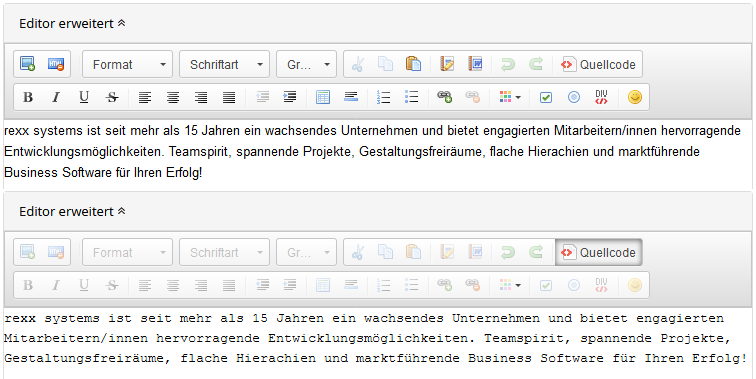
Task: Click the HTML template icon in active toolbar
Action: click(x=56, y=64)
